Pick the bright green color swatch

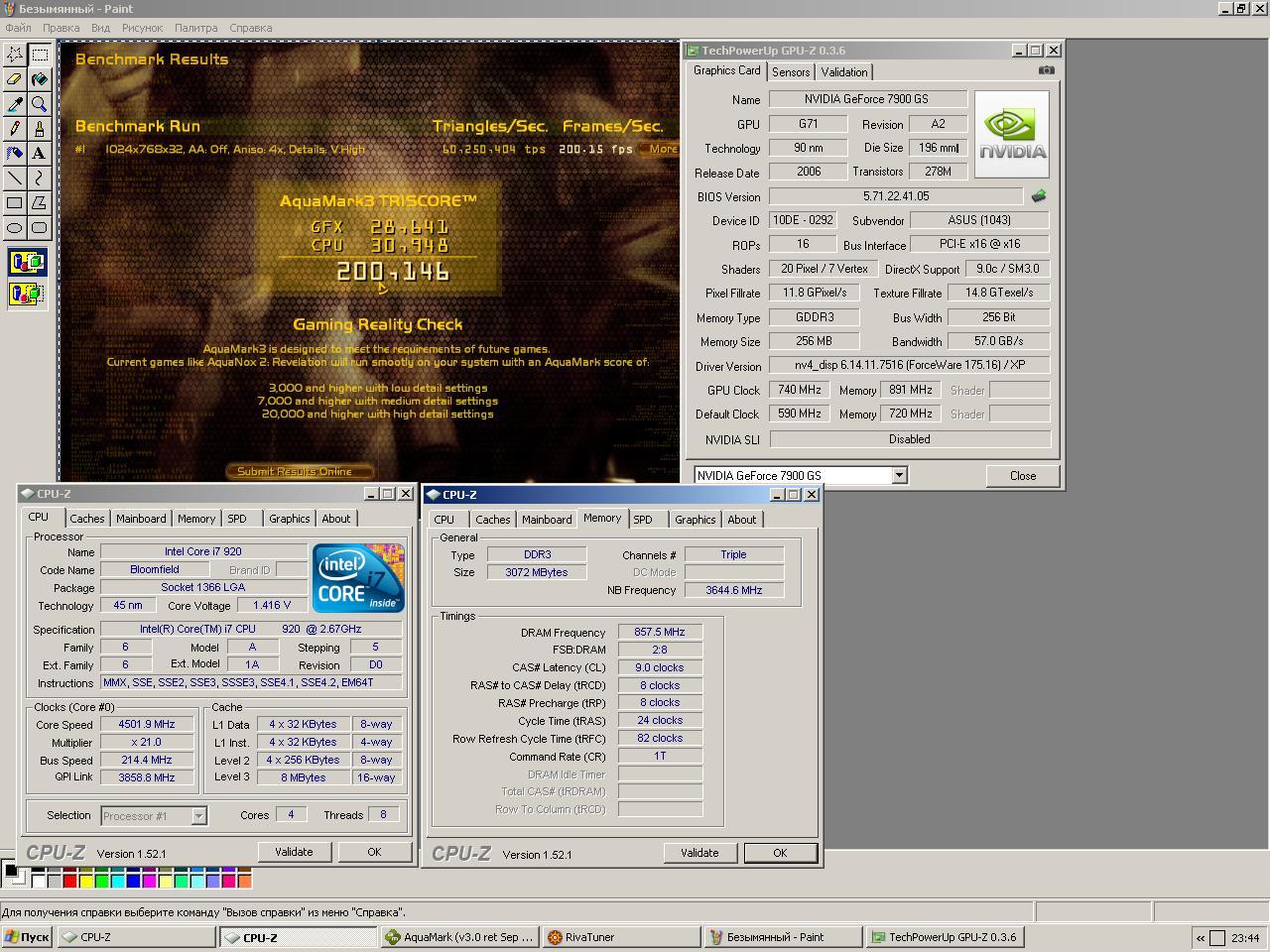point(101,880)
